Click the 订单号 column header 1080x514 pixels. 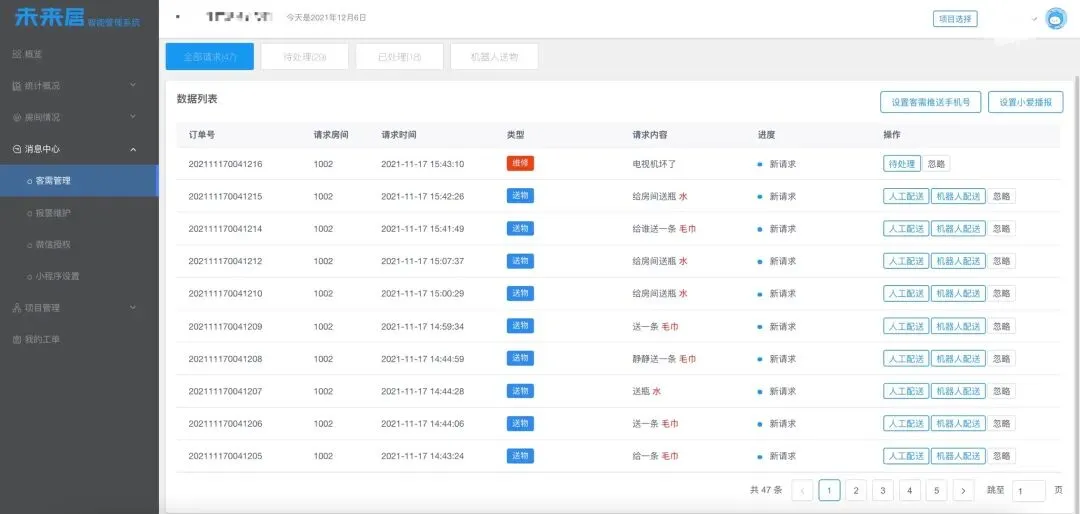202,135
